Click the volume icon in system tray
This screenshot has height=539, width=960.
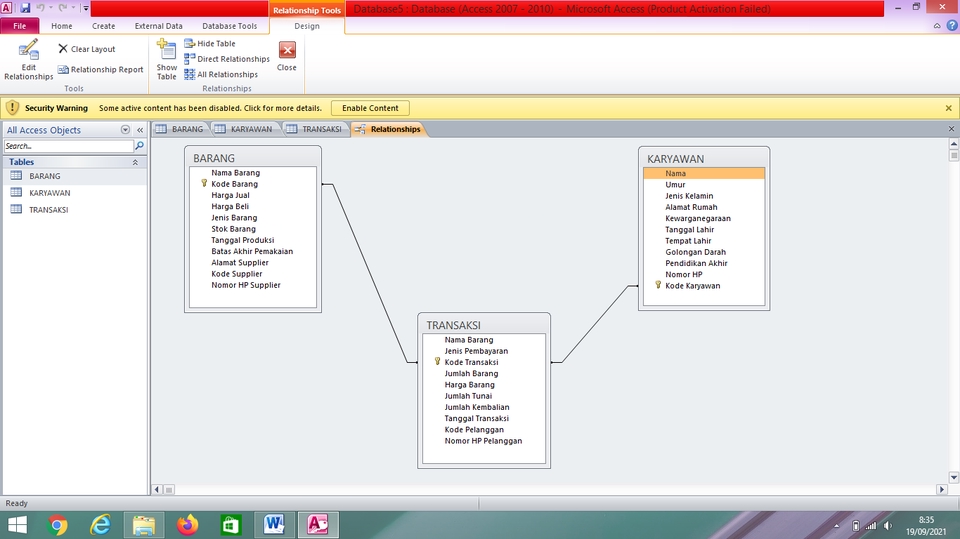point(888,526)
